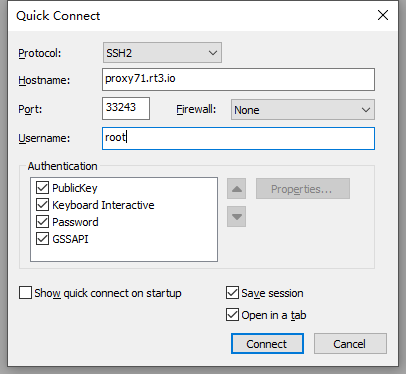The image size is (406, 374).
Task: Click the Username field containing root
Action: 238,138
